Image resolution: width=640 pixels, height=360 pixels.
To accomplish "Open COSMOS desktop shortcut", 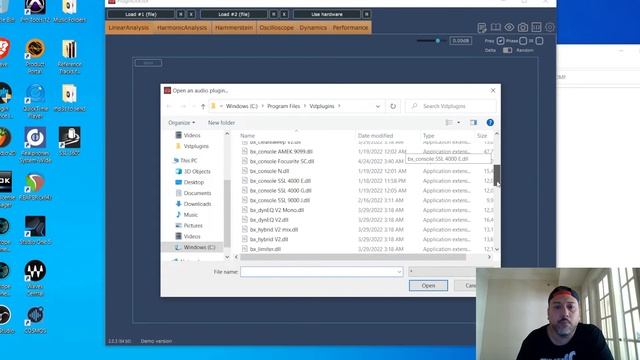I will (35, 320).
